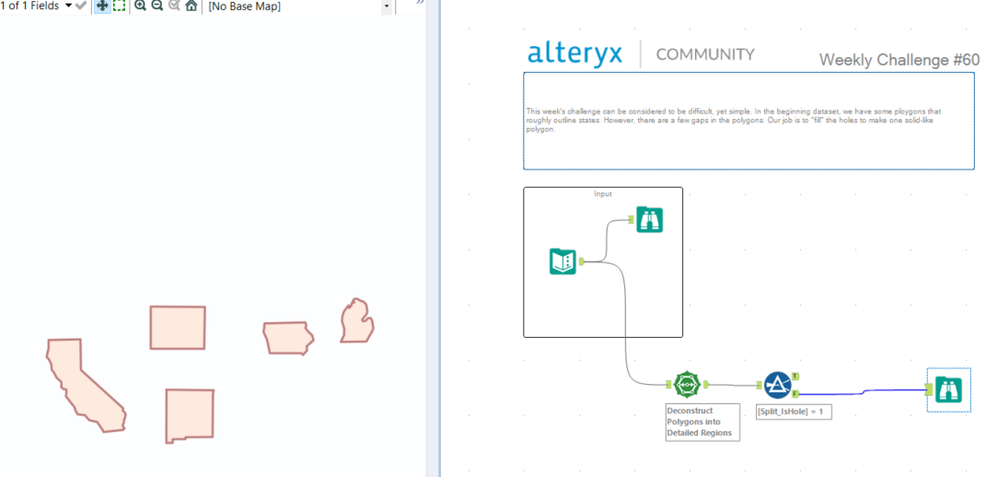Image resolution: width=998 pixels, height=477 pixels.
Task: Select the Poly-Split spatial tool
Action: click(x=686, y=385)
